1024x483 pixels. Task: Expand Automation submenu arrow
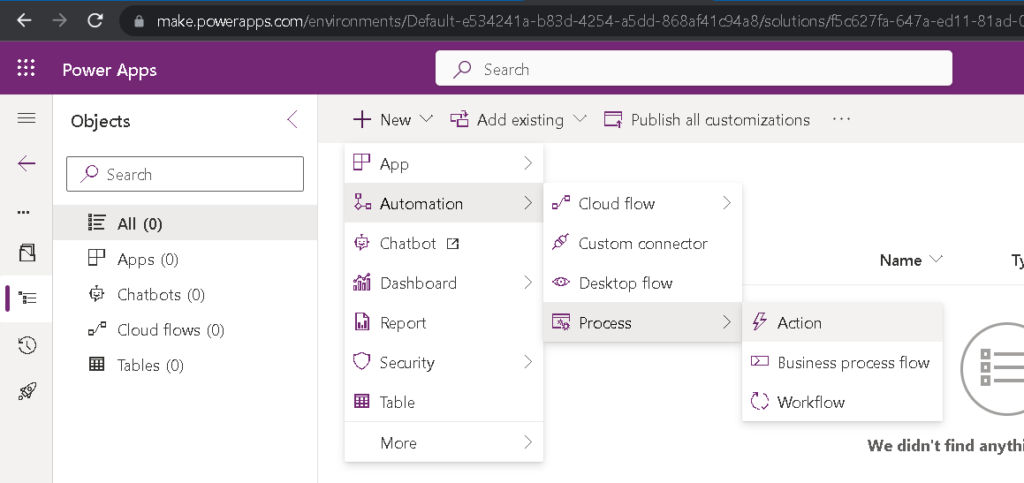(x=528, y=203)
